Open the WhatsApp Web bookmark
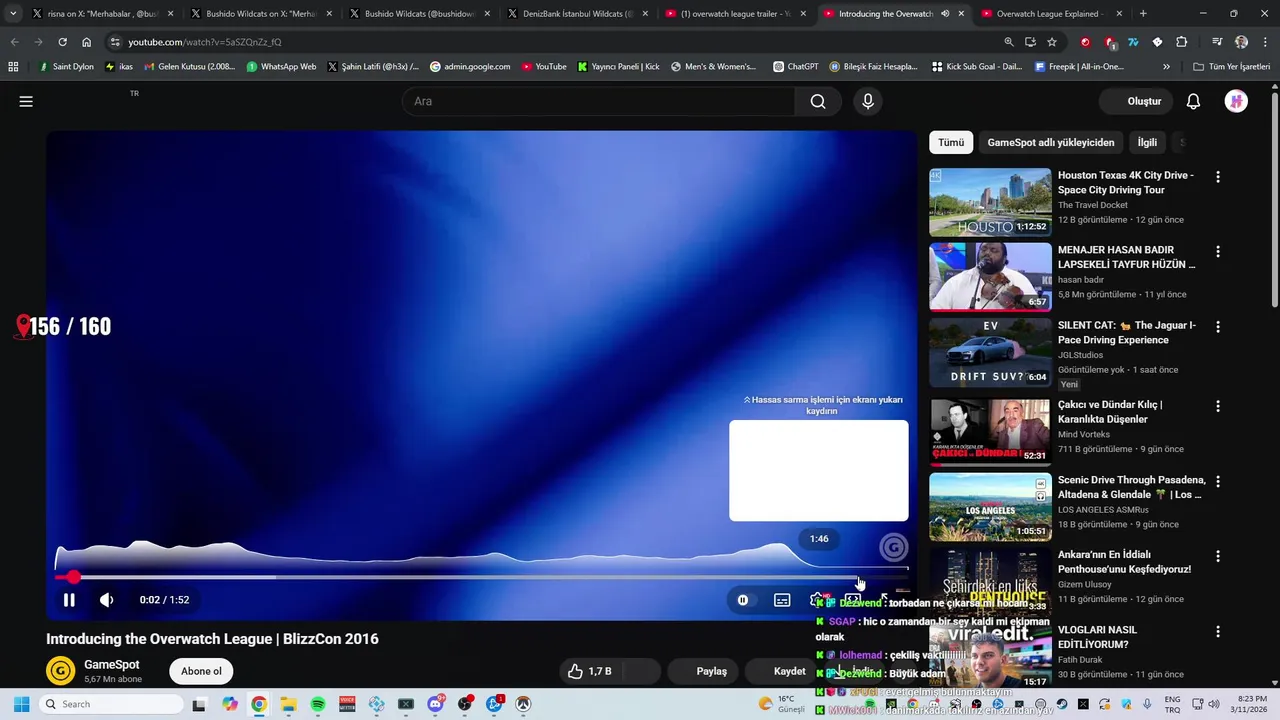 pyautogui.click(x=281, y=67)
